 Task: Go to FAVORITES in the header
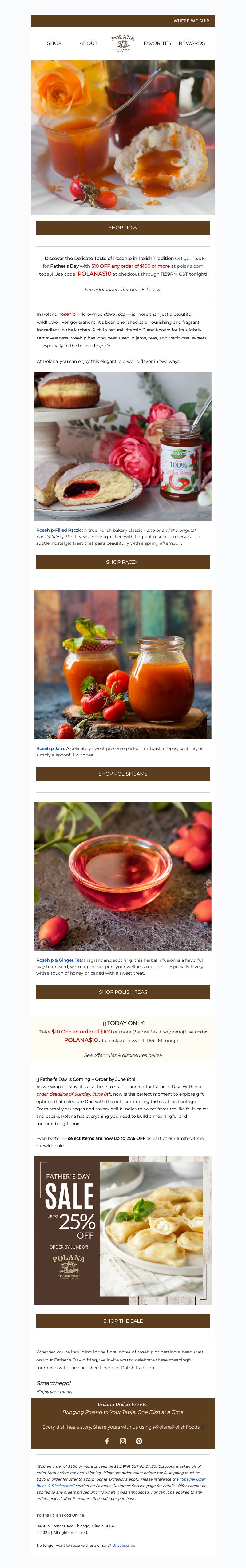click(157, 43)
